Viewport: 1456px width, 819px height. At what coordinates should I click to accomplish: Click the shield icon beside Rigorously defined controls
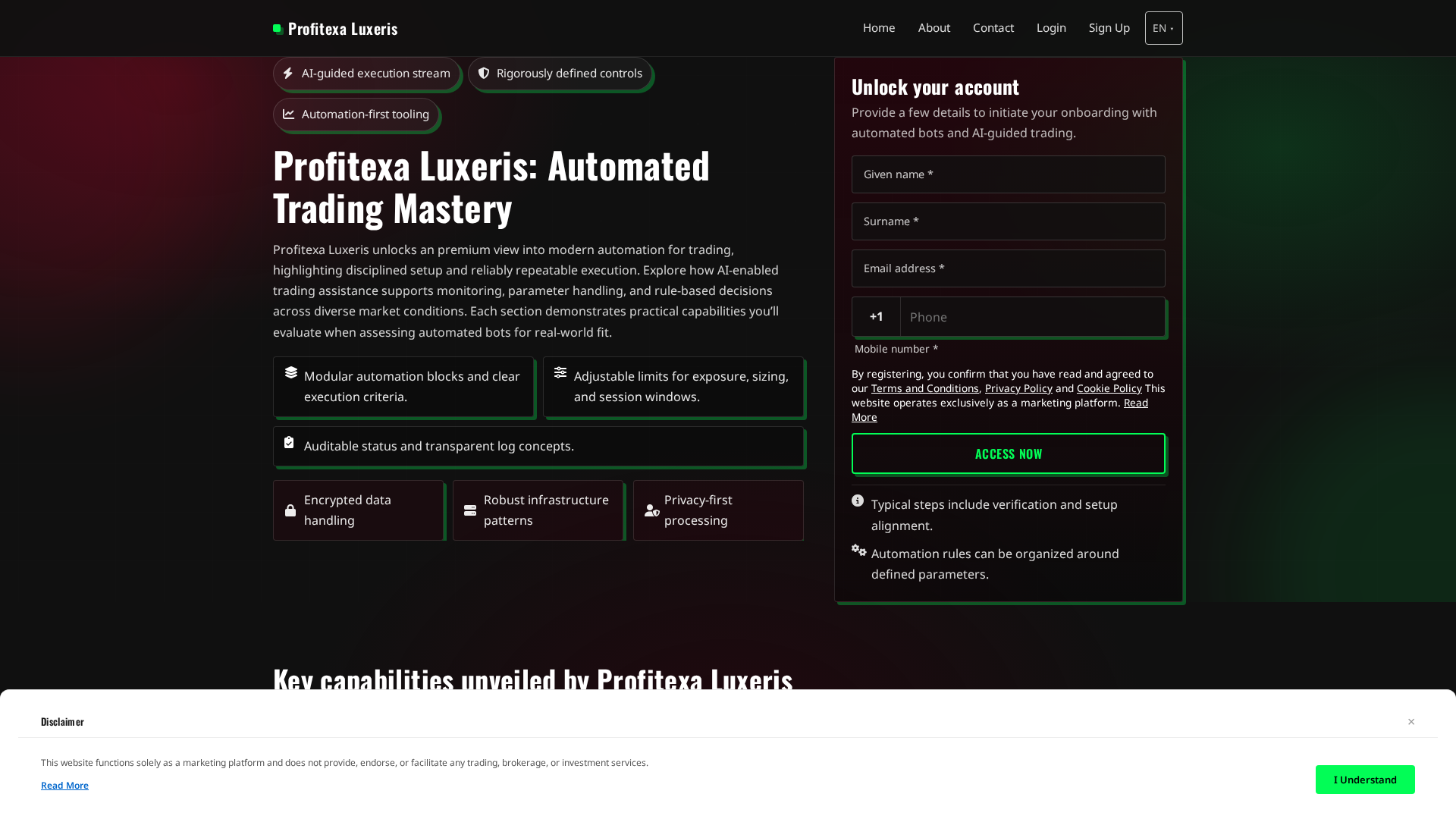coord(484,74)
